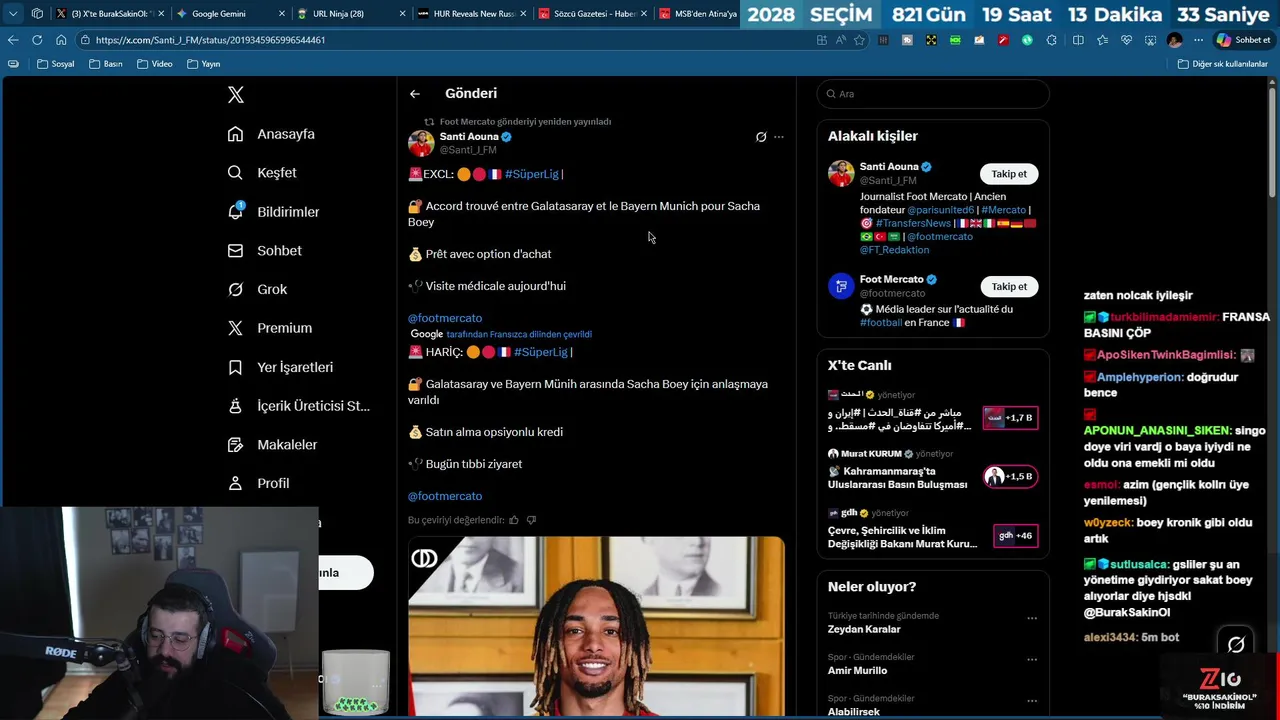Open the browser profile avatar
The height and width of the screenshot is (720, 1280).
click(x=1174, y=40)
